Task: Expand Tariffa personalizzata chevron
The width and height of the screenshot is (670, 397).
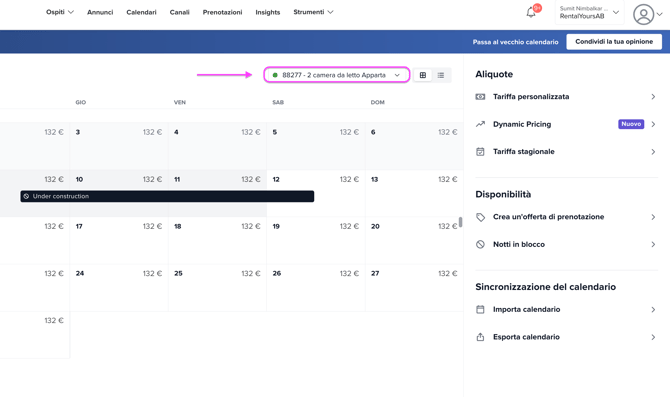Action: click(x=653, y=97)
